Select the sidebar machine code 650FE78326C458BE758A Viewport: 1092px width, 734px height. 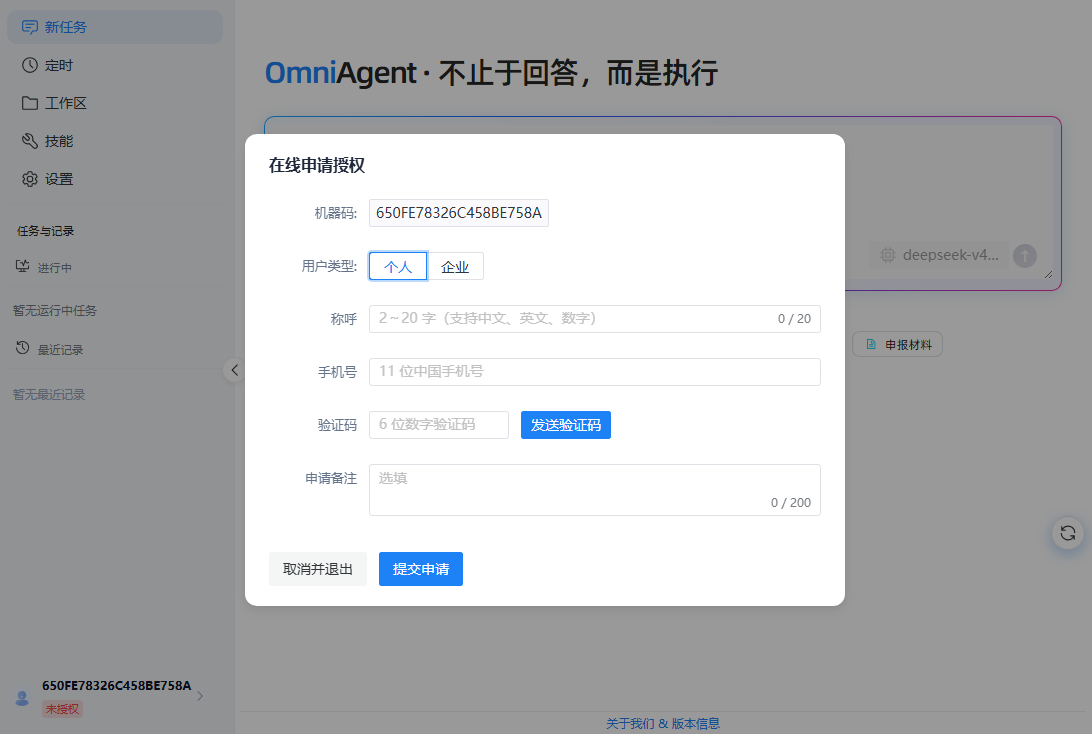click(116, 685)
